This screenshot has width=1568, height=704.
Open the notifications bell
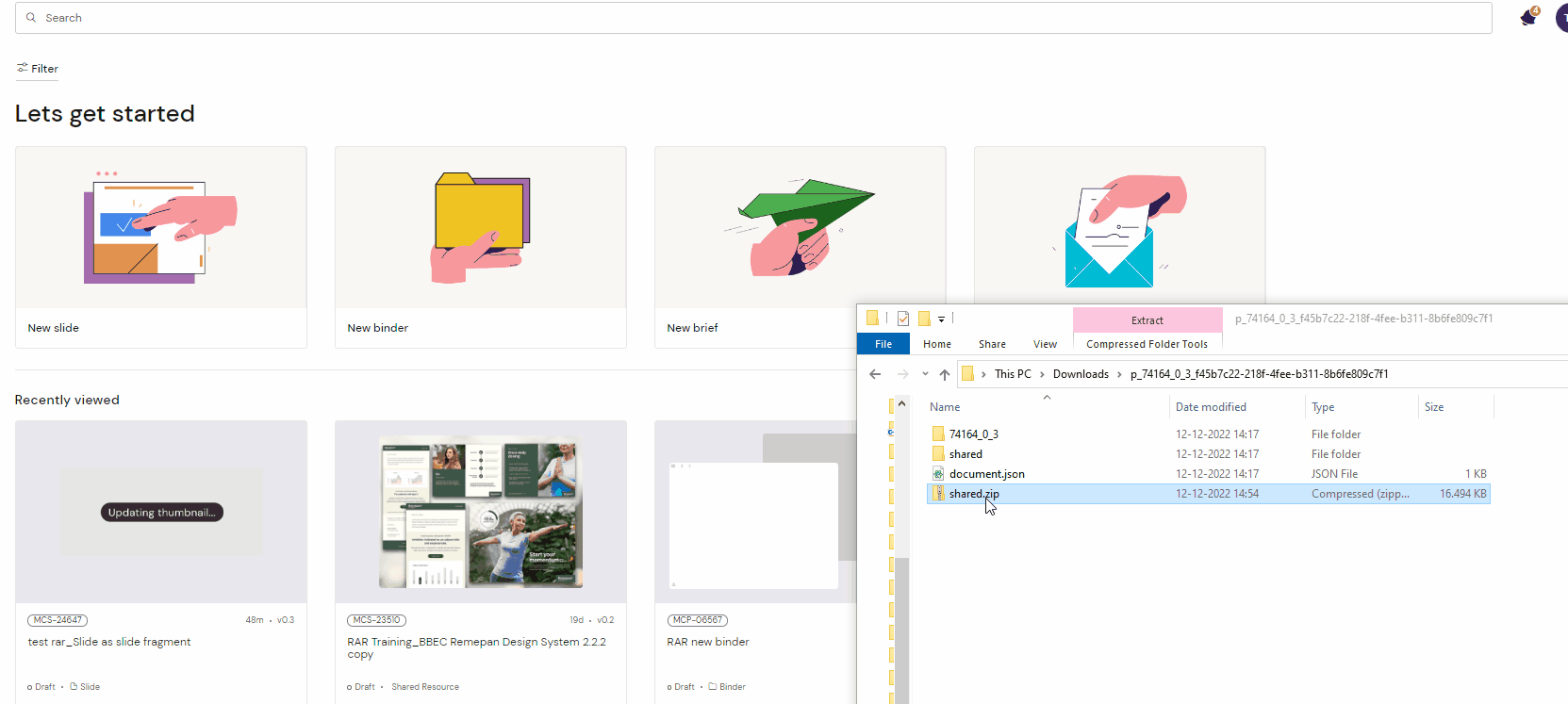click(x=1528, y=18)
